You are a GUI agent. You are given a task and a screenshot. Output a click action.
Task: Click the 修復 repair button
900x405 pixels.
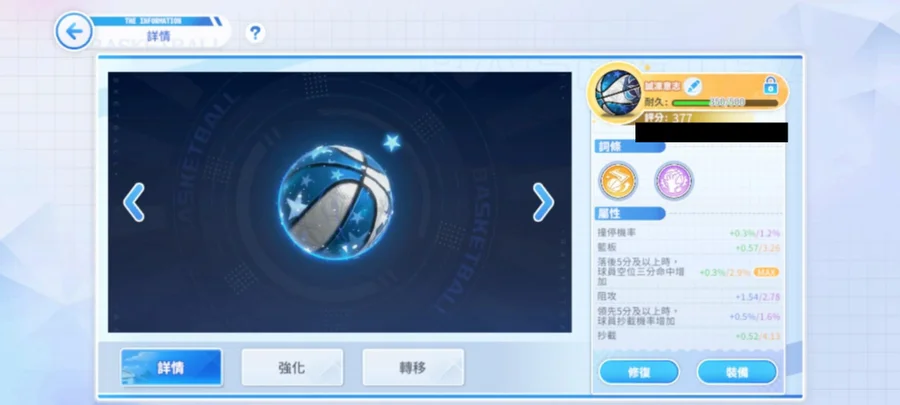click(639, 372)
